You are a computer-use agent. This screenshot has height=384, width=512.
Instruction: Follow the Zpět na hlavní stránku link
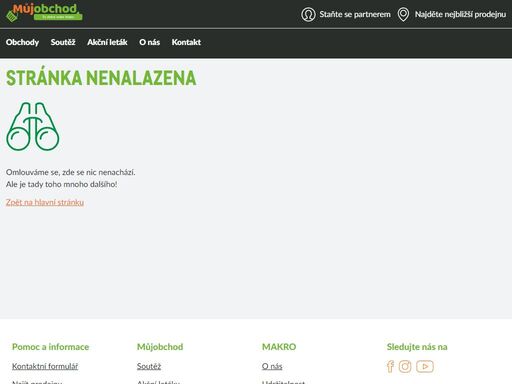pos(45,202)
